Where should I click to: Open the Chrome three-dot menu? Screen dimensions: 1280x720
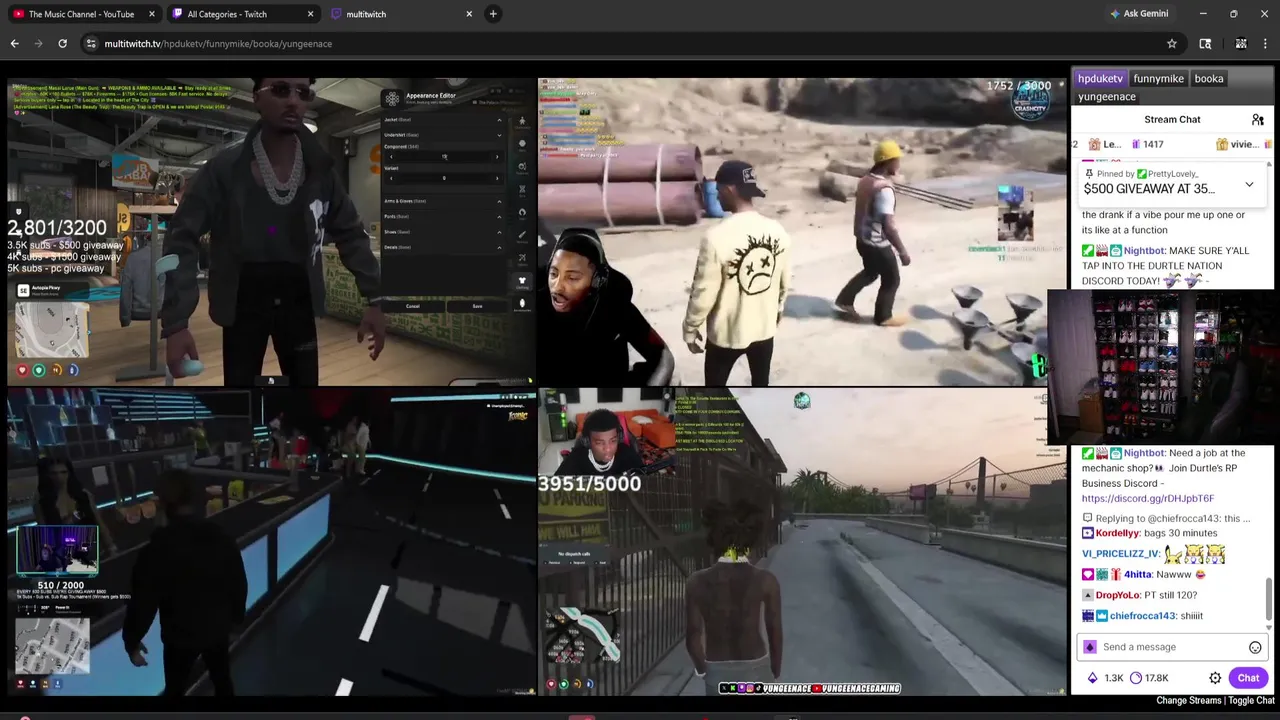1265,43
